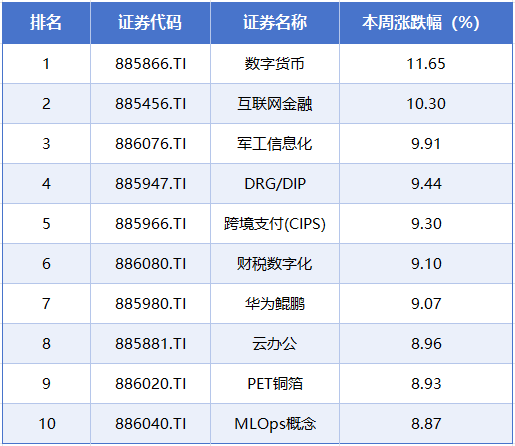
Task: Select the 财税数字化 cell
Action: pyautogui.click(x=275, y=264)
